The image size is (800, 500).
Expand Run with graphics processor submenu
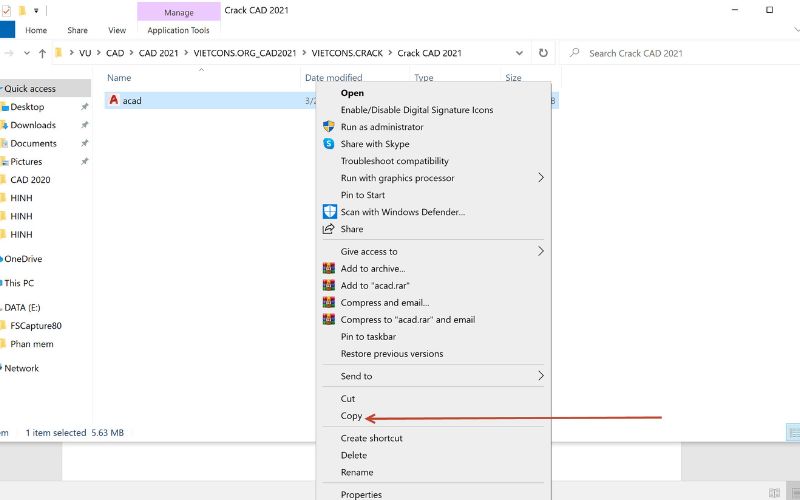click(x=541, y=178)
